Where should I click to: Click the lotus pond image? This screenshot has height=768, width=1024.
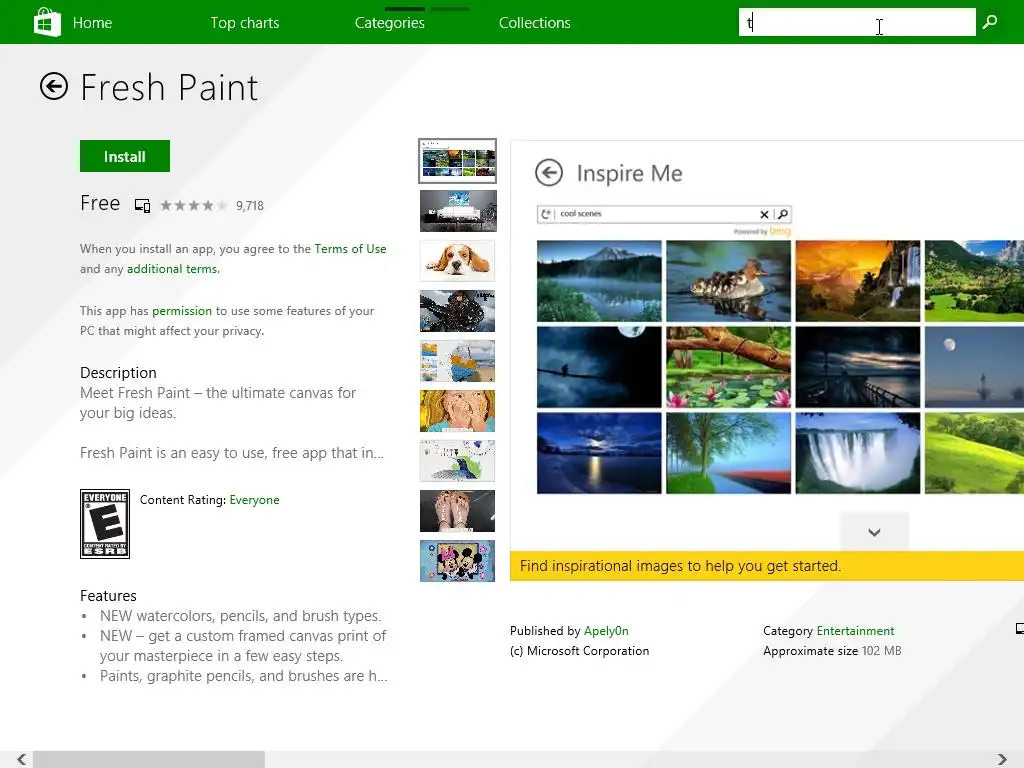click(x=728, y=367)
